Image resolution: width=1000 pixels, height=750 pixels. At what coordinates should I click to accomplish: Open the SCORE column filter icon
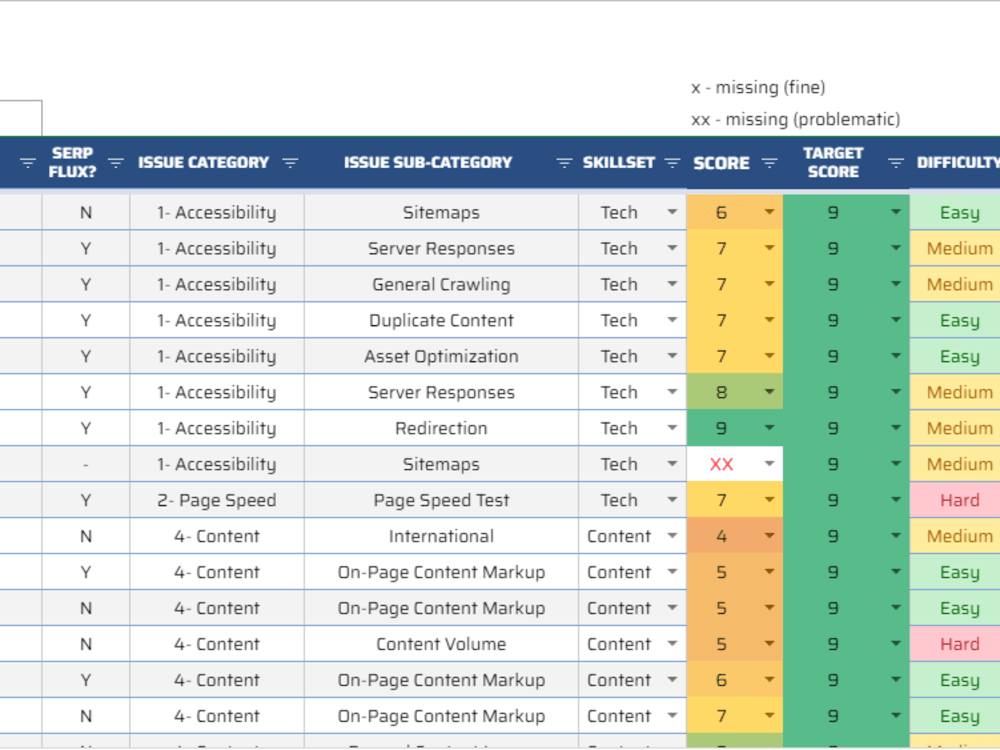click(x=770, y=163)
